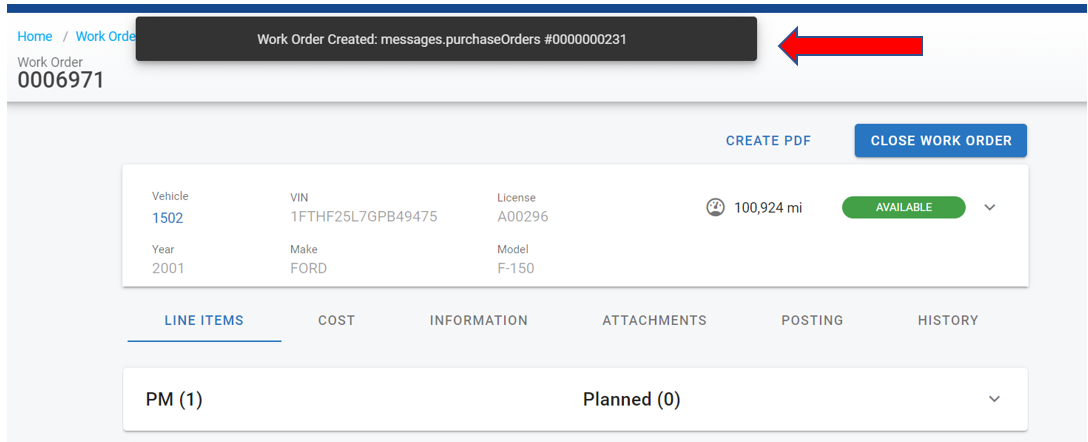Open vehicle 1502 link

click(167, 218)
